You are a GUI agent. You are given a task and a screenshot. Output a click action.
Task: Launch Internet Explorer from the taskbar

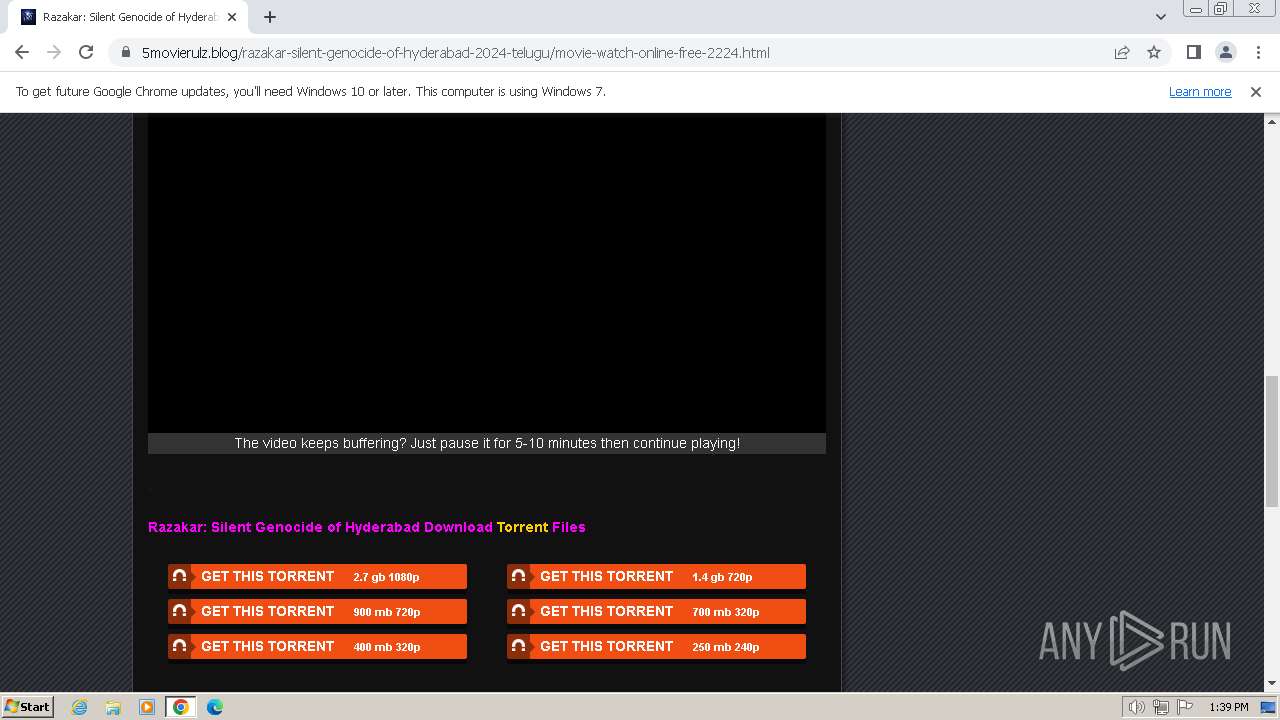(x=80, y=707)
